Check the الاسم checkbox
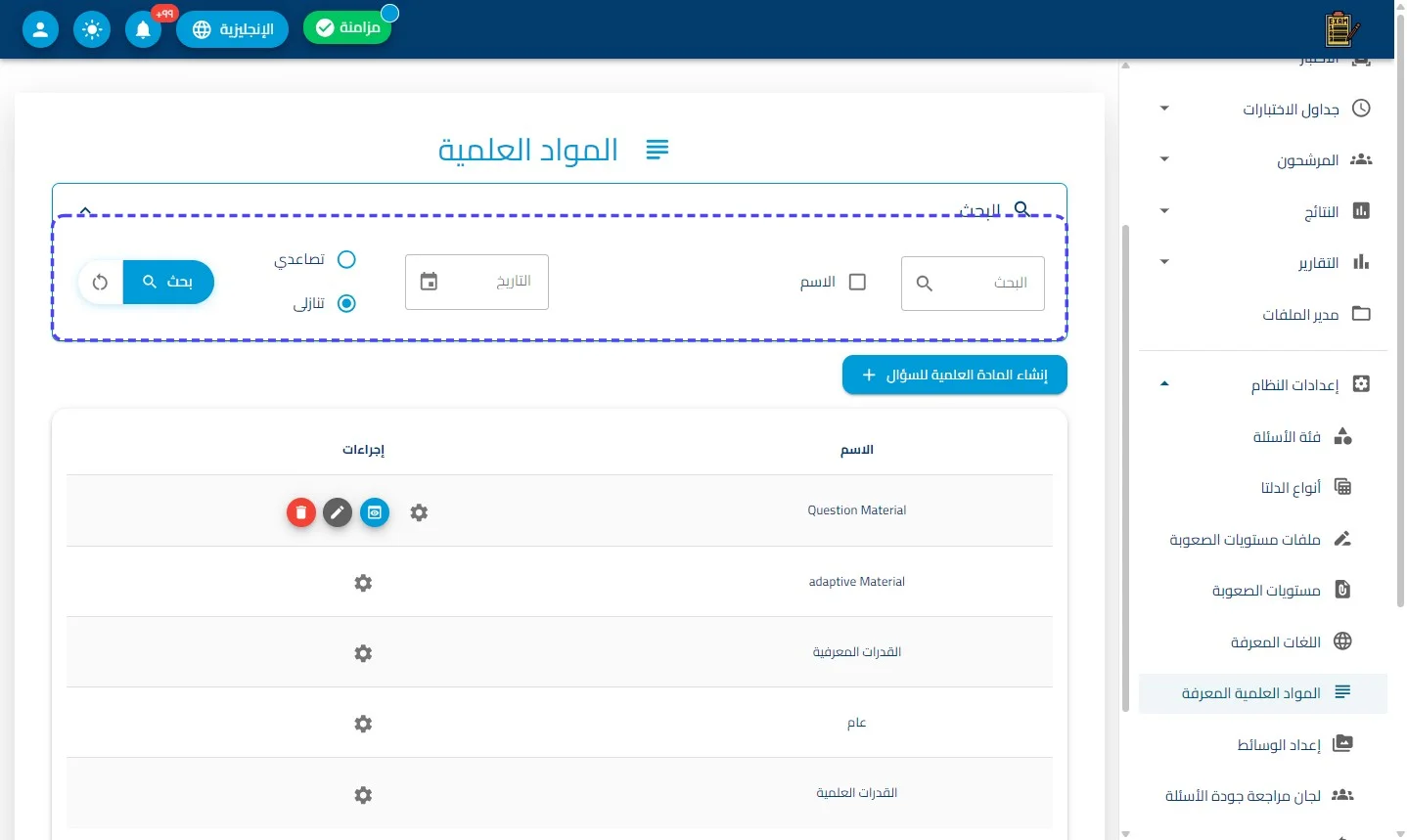 click(x=857, y=282)
